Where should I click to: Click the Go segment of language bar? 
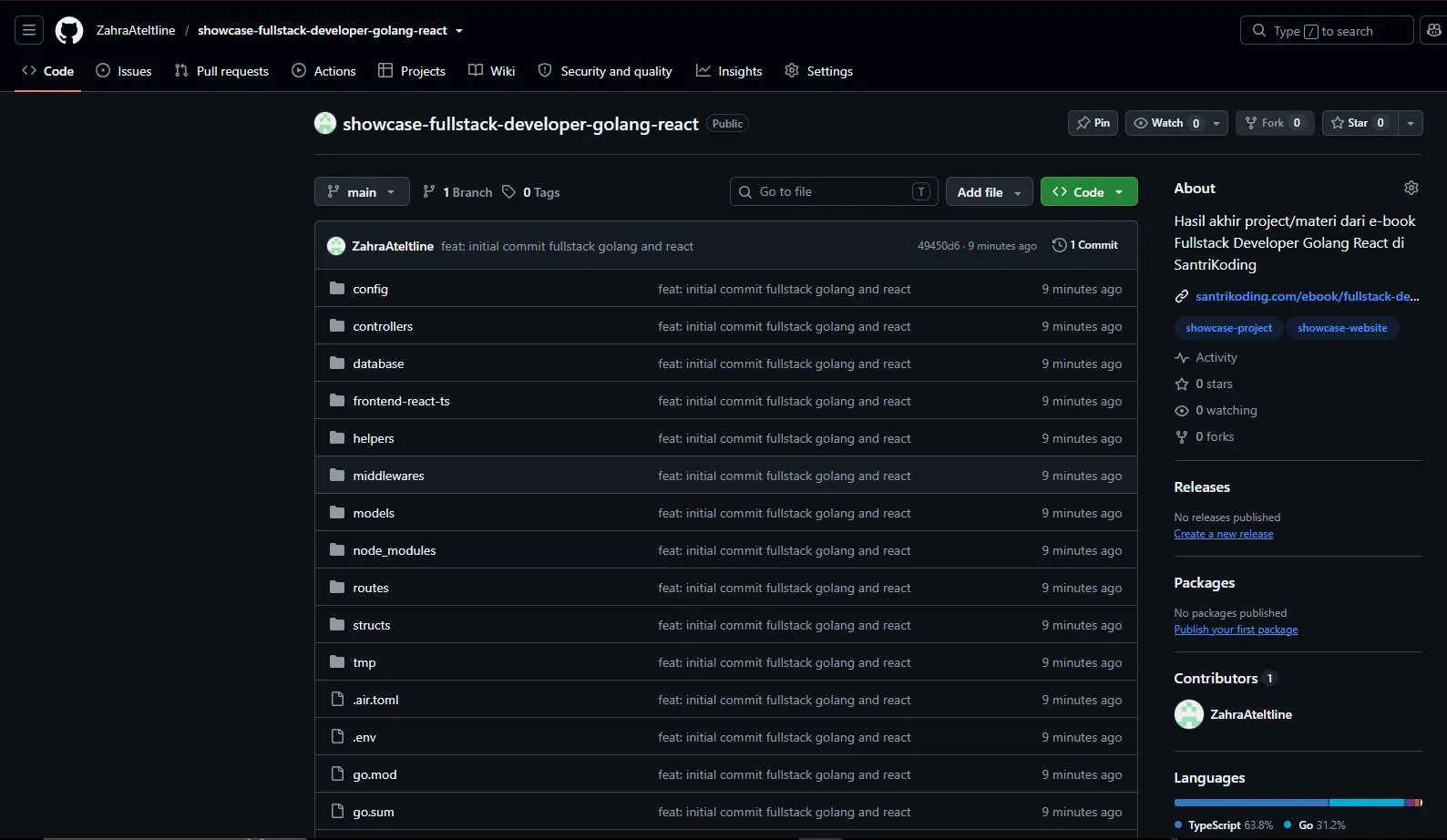point(1366,803)
